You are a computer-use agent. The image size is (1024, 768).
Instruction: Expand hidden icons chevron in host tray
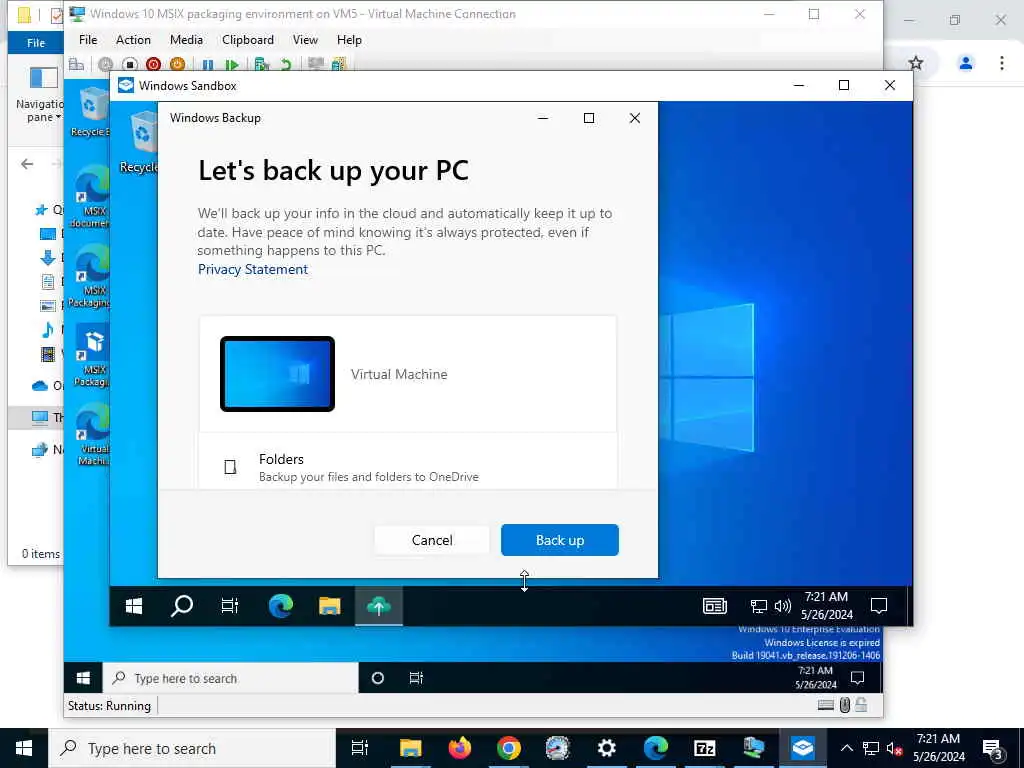[846, 748]
